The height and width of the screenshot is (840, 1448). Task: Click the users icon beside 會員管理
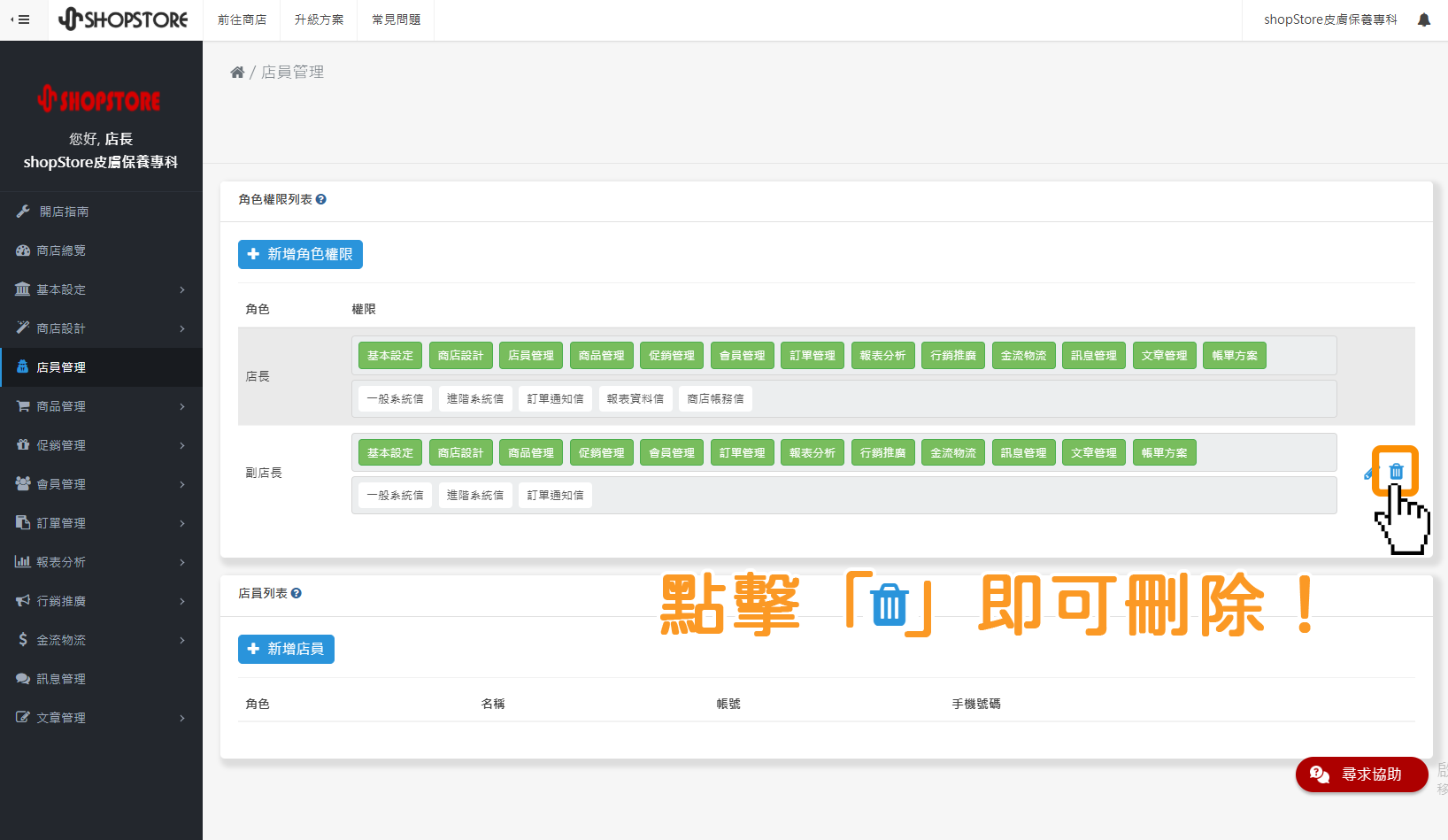point(23,484)
